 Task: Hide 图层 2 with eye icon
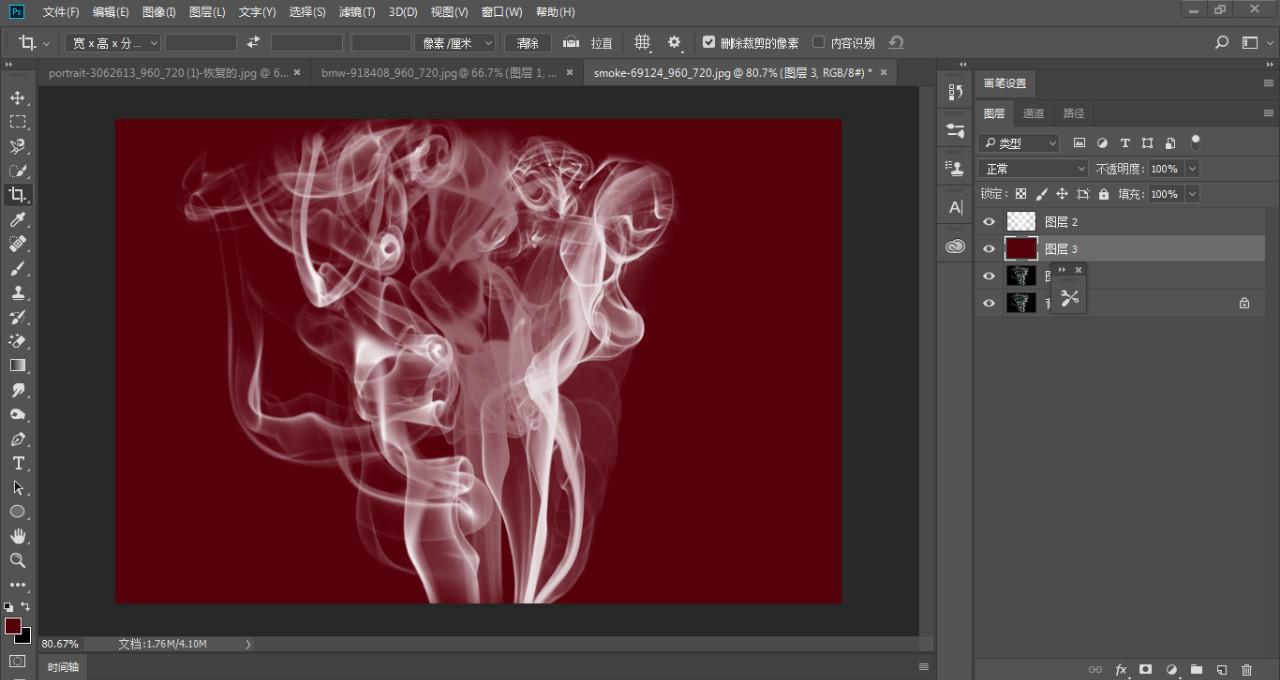[989, 222]
